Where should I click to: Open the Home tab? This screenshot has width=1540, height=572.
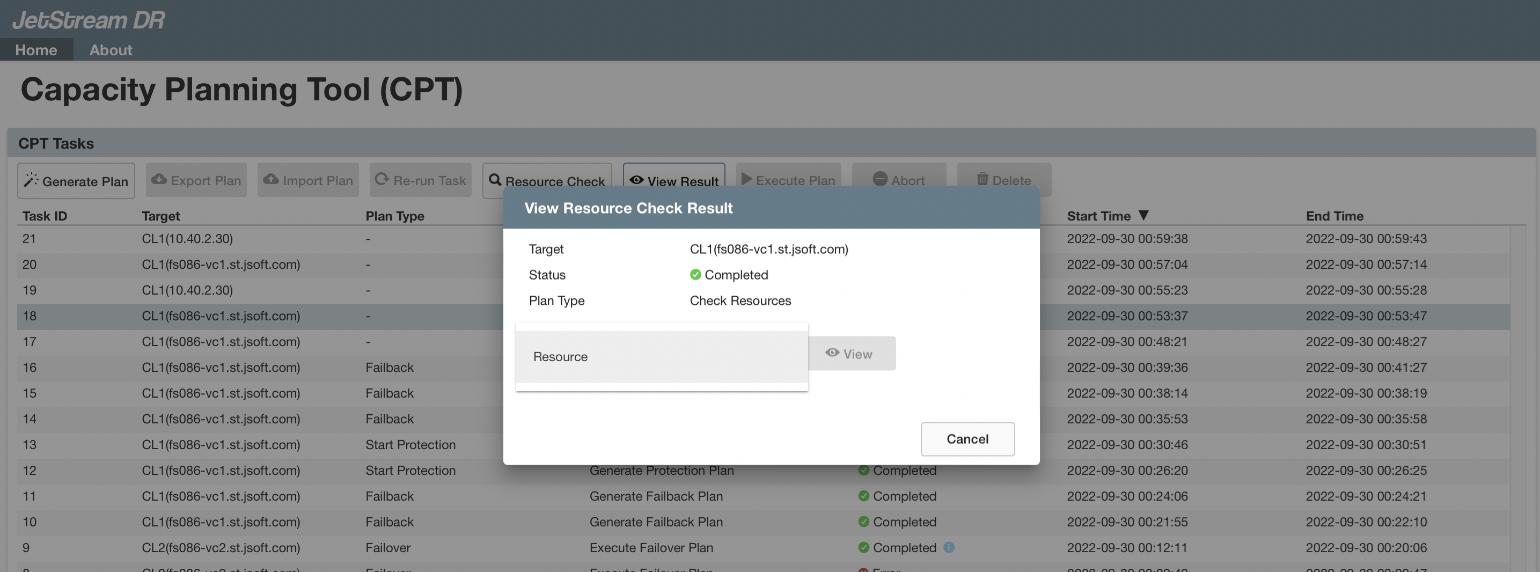tap(36, 50)
